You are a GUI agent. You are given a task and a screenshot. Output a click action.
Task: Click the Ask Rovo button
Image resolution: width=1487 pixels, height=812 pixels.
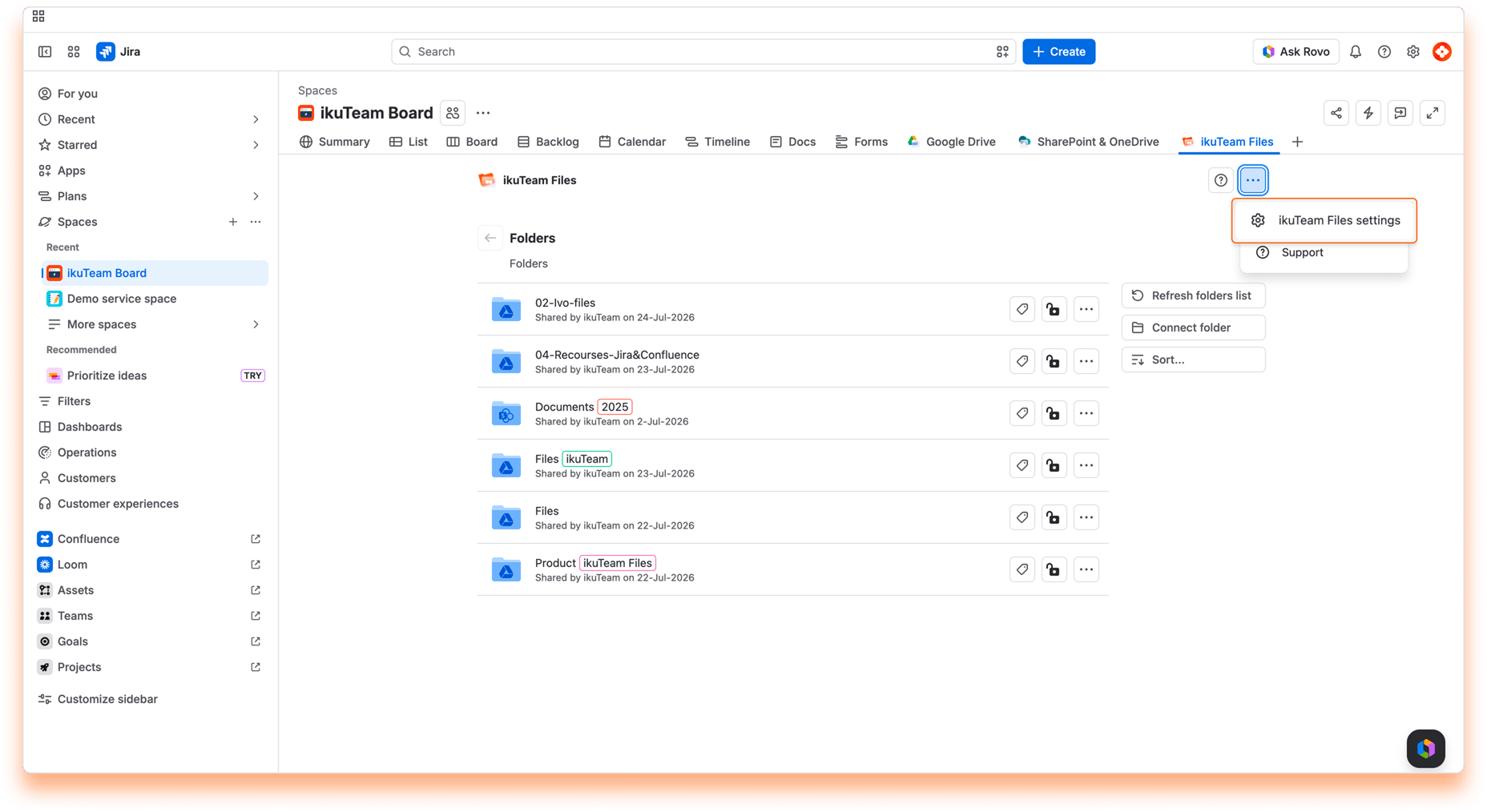pyautogui.click(x=1296, y=51)
